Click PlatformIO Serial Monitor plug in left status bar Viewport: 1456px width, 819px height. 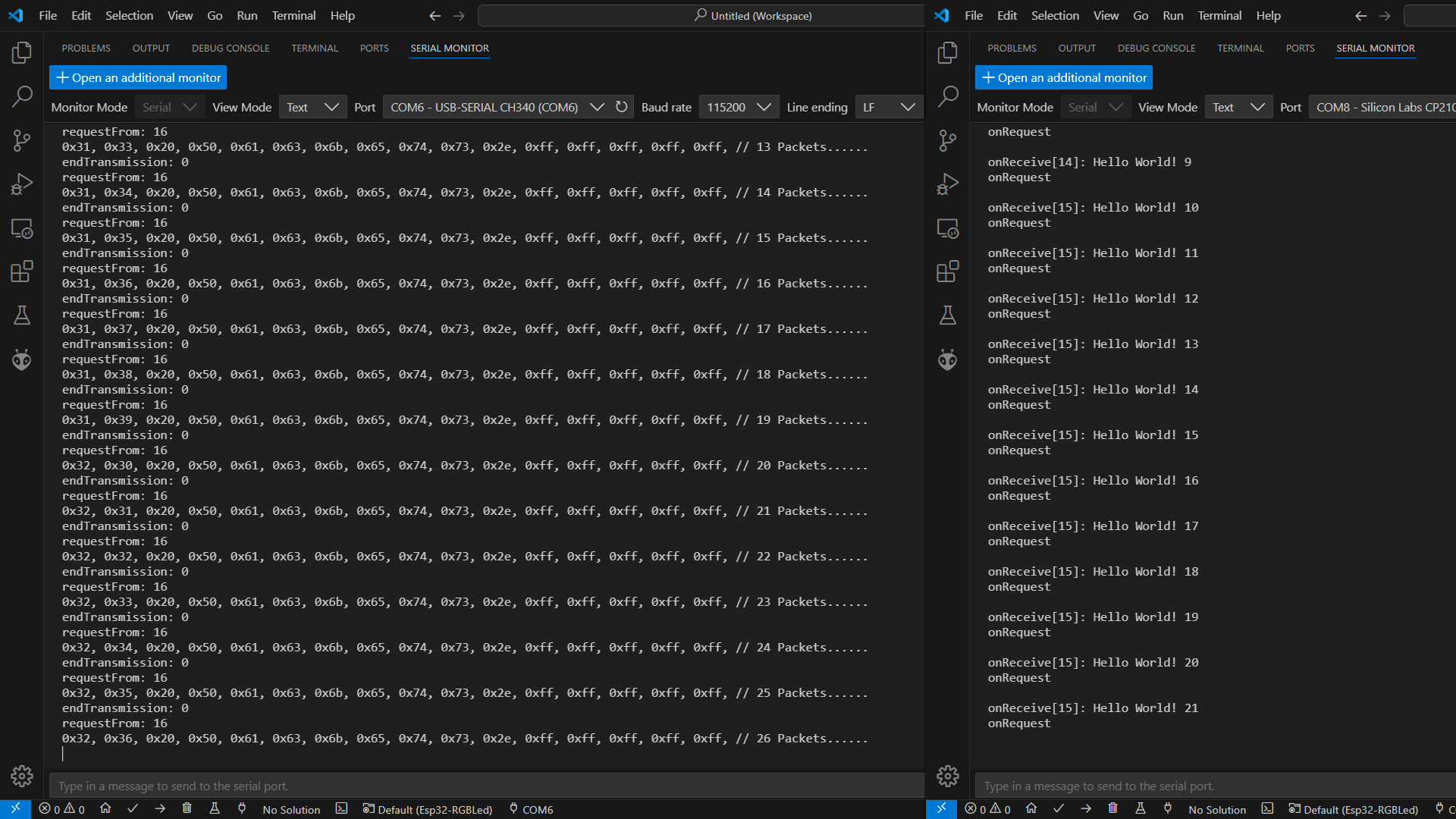point(242,809)
